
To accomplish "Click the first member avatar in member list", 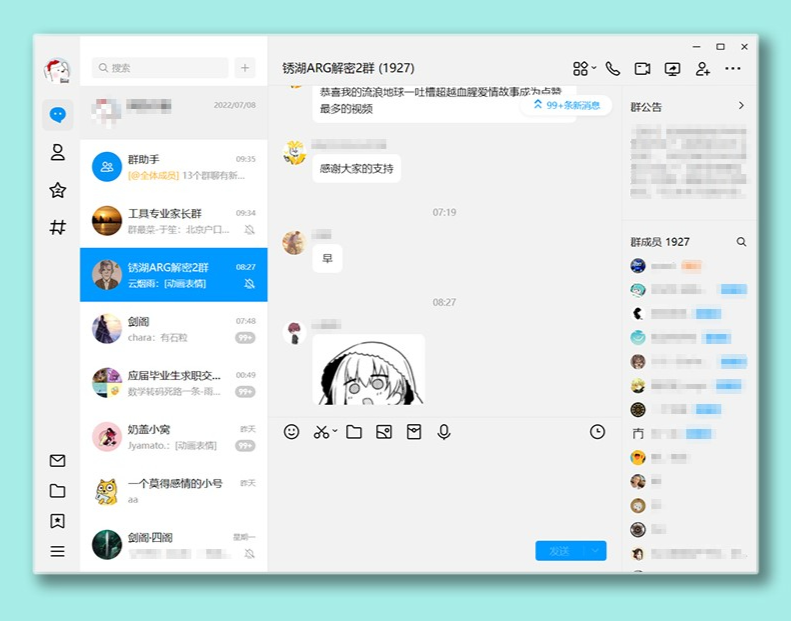I will click(638, 265).
